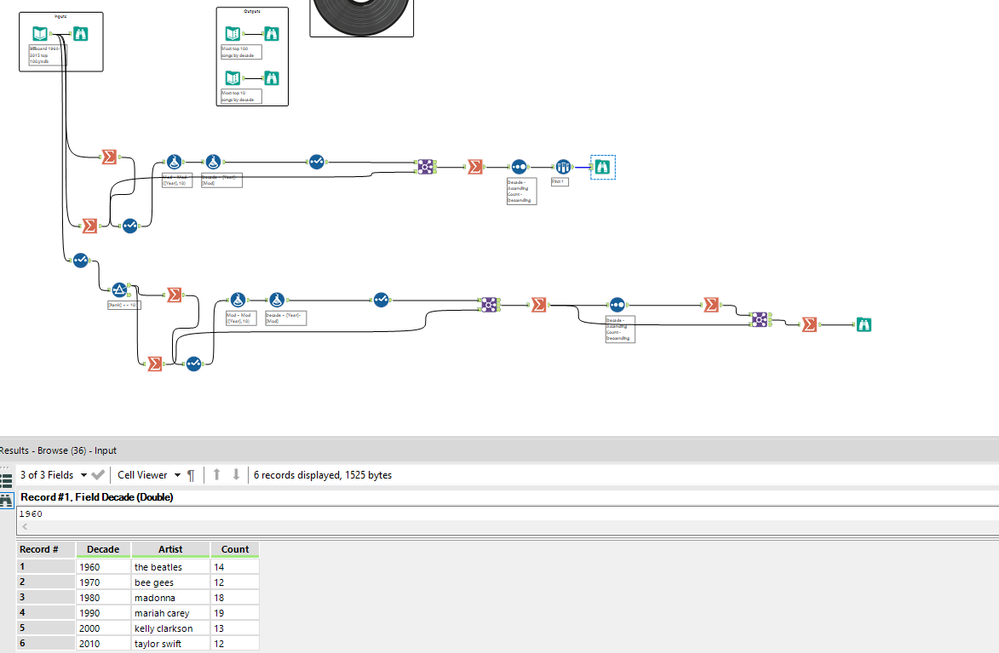Select the Filter tool with Rank condition

[119, 291]
